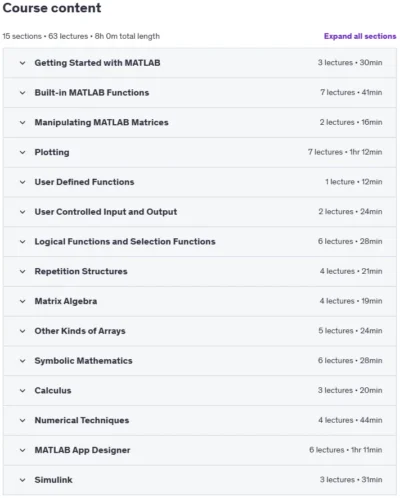Click chevron icon beside User Defined Functions
The height and width of the screenshot is (498, 400).
[22, 182]
